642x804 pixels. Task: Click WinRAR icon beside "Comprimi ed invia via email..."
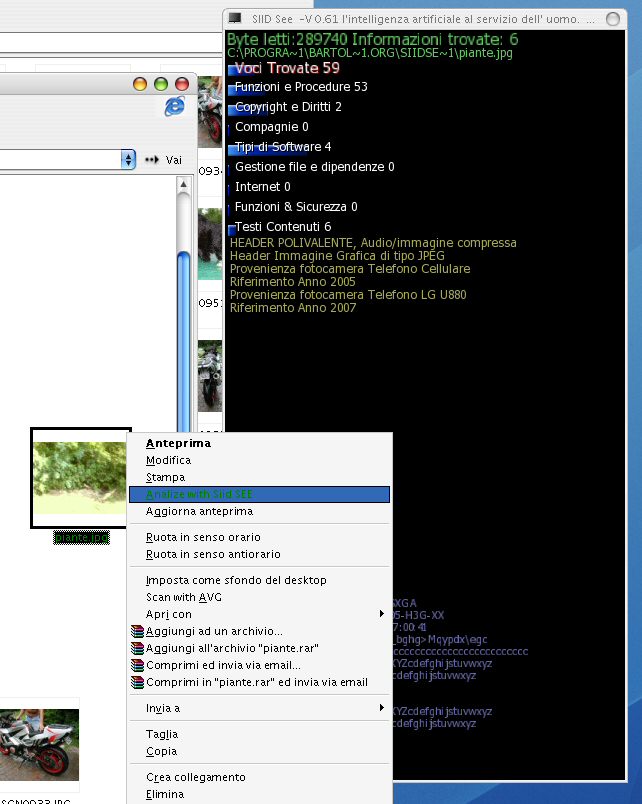pos(138,665)
